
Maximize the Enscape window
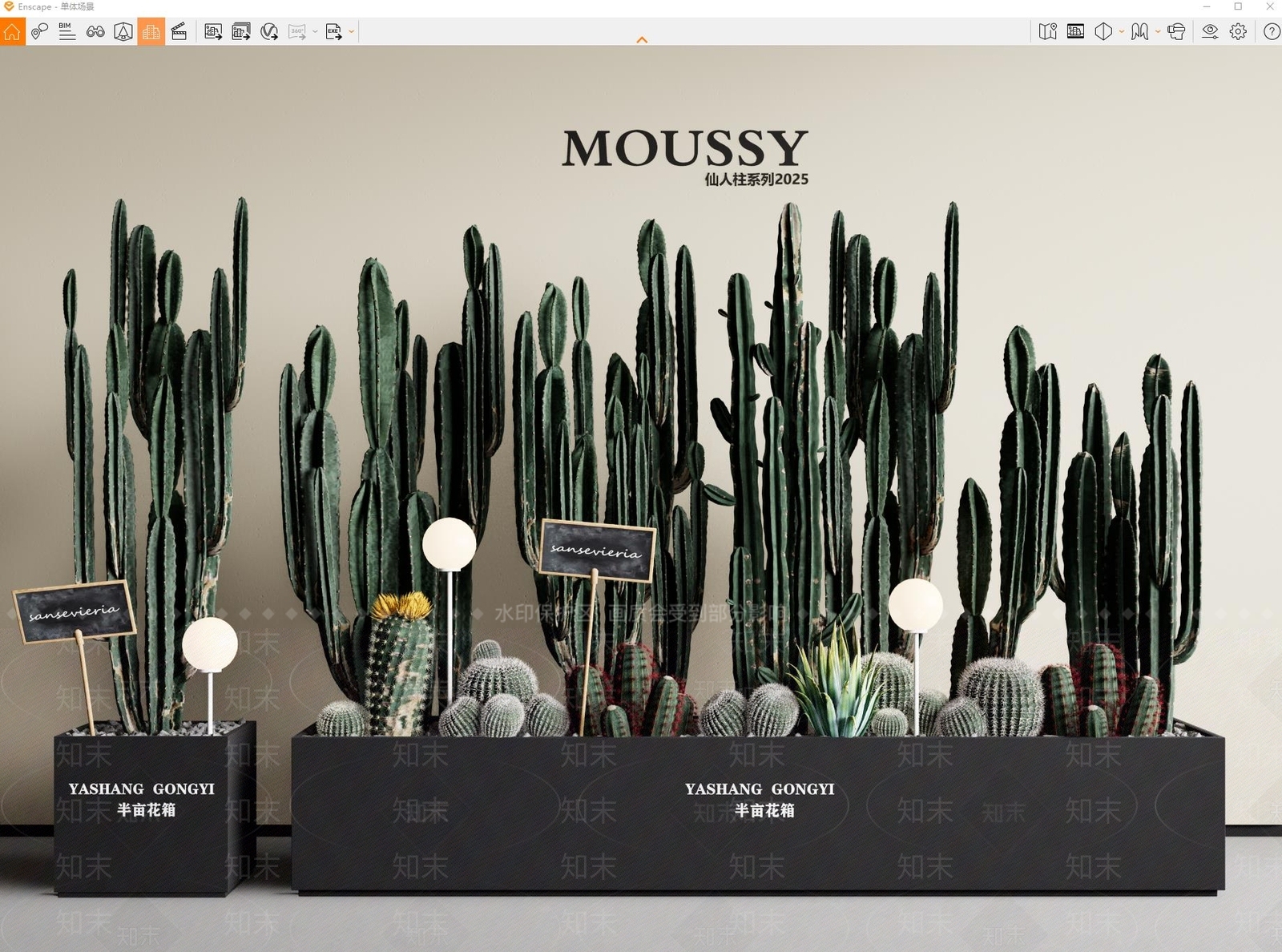(1238, 6)
